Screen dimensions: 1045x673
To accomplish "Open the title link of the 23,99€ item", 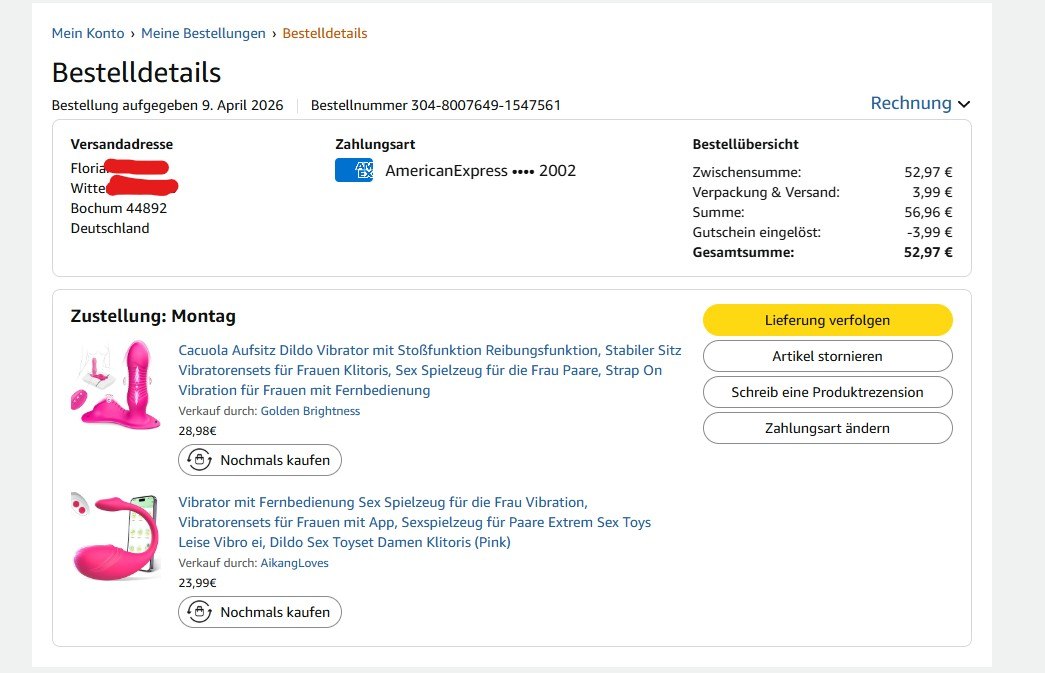I will pos(414,522).
